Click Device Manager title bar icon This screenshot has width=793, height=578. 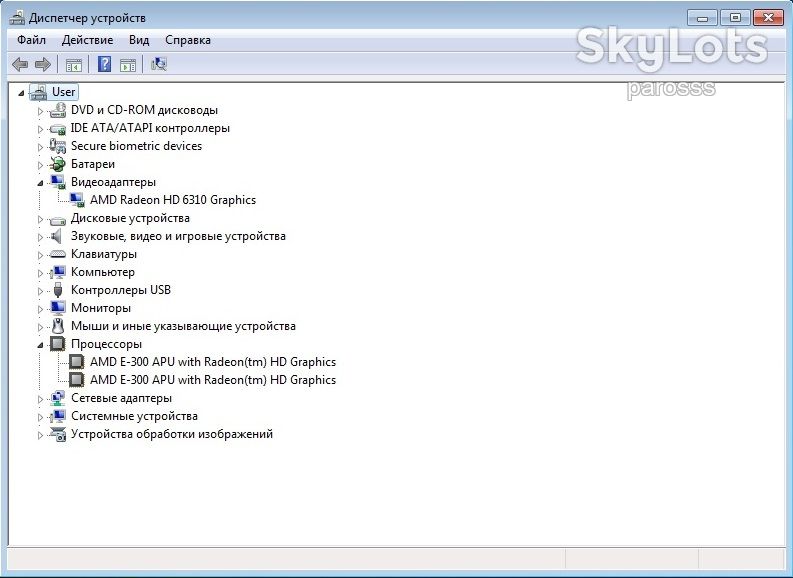(x=17, y=18)
